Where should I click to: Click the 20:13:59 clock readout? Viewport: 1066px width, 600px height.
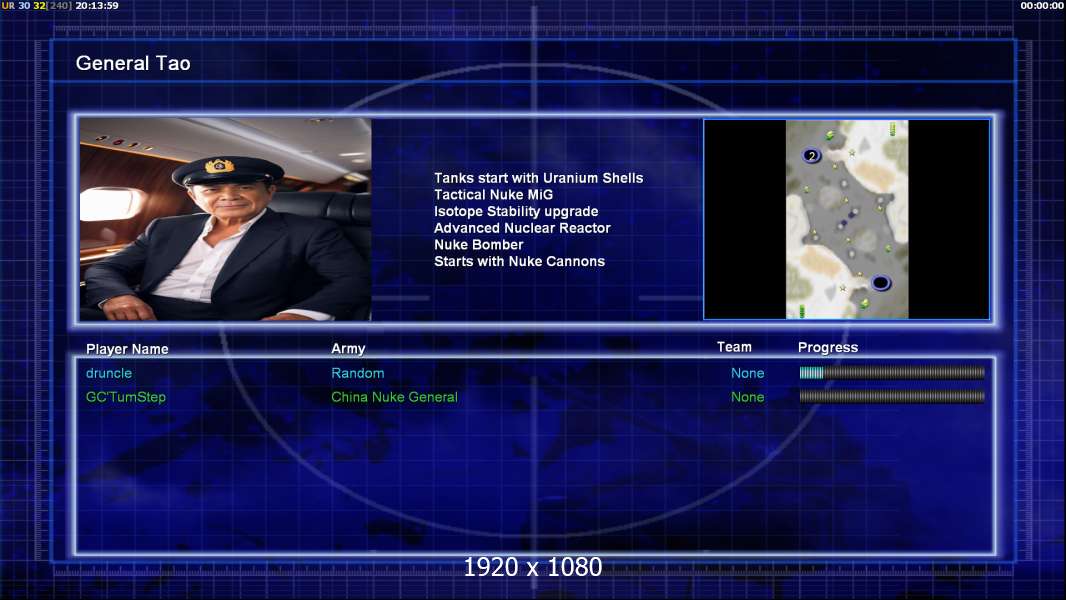(97, 5)
